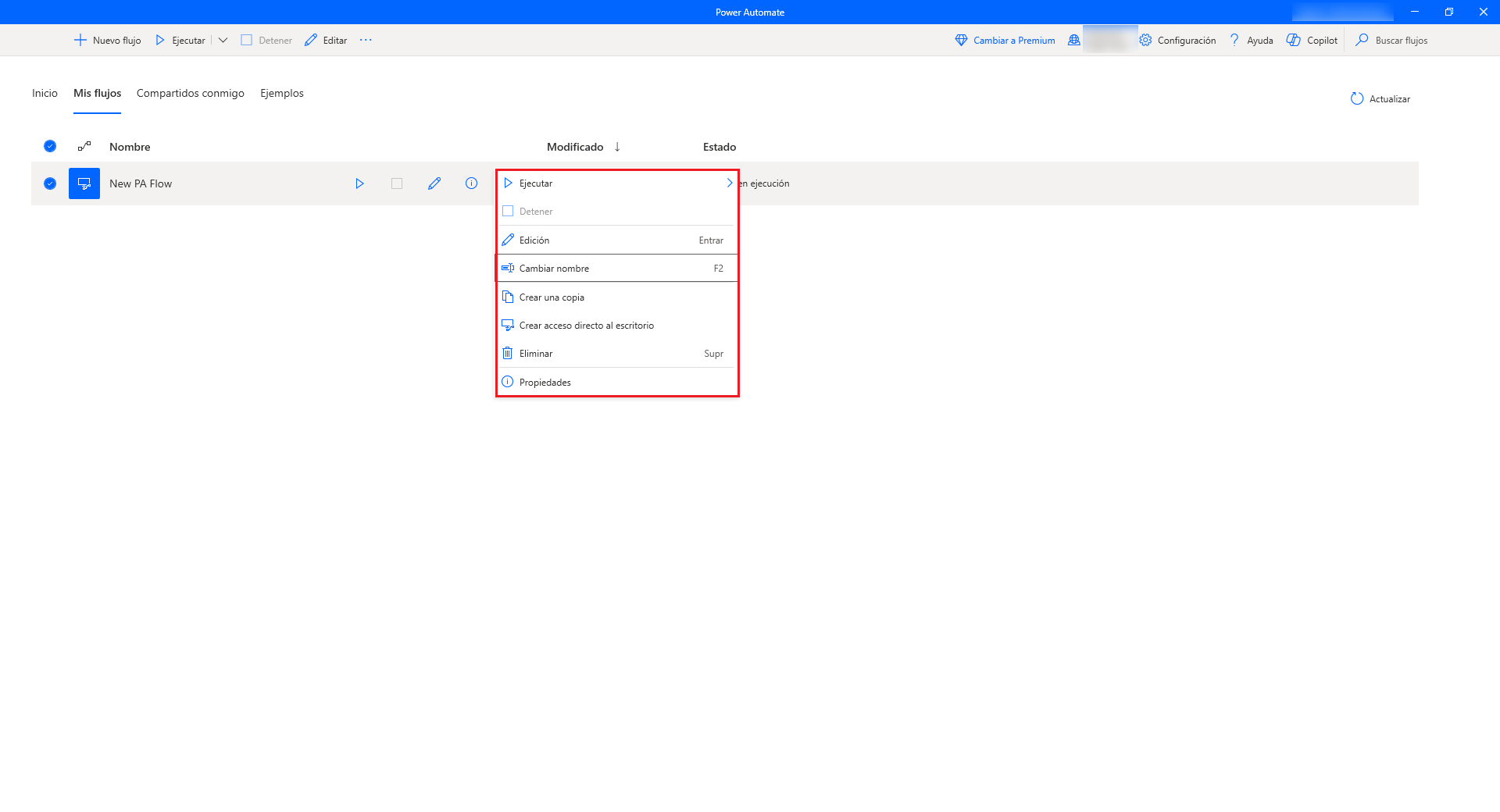Open Configuración settings
The width and height of the screenshot is (1500, 812).
tap(1177, 40)
